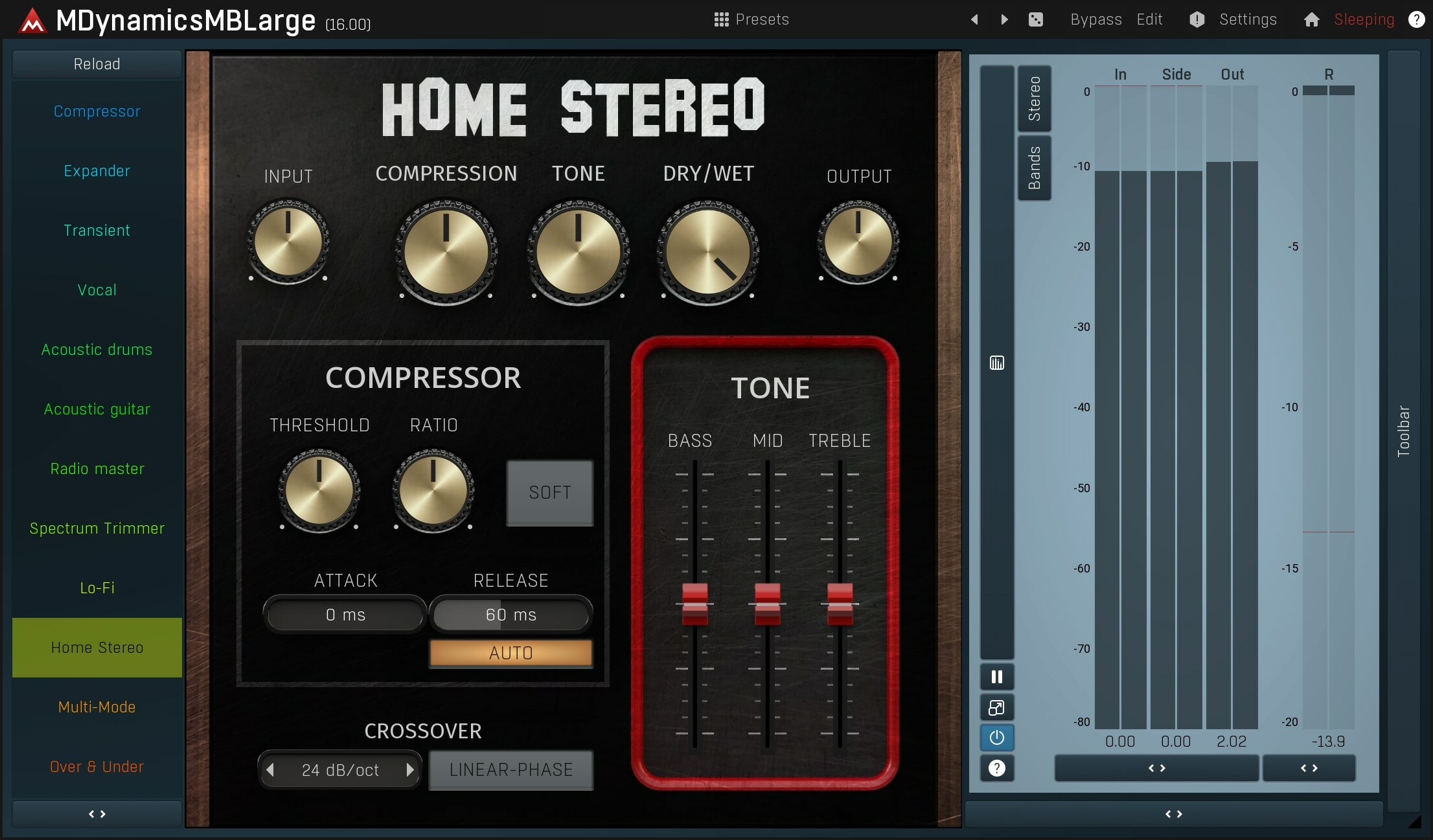Screen dimensions: 1433x840
Task: Click the warning hexagon icon near Settings
Action: tap(1197, 19)
